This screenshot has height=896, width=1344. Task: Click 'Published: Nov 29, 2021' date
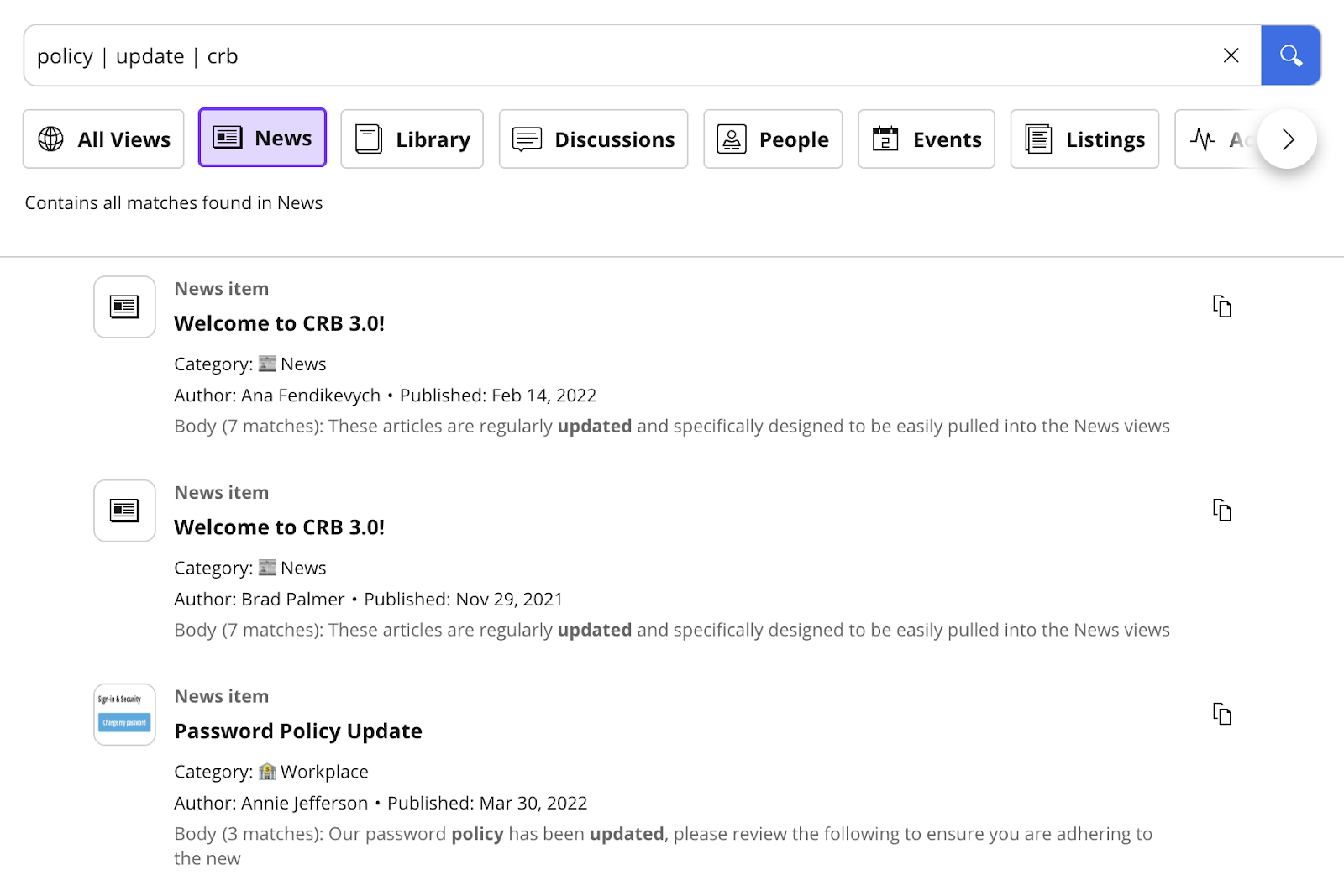point(463,600)
